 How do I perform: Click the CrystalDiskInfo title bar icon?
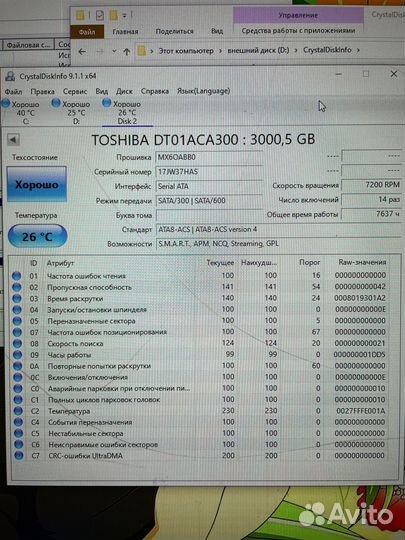(10, 76)
